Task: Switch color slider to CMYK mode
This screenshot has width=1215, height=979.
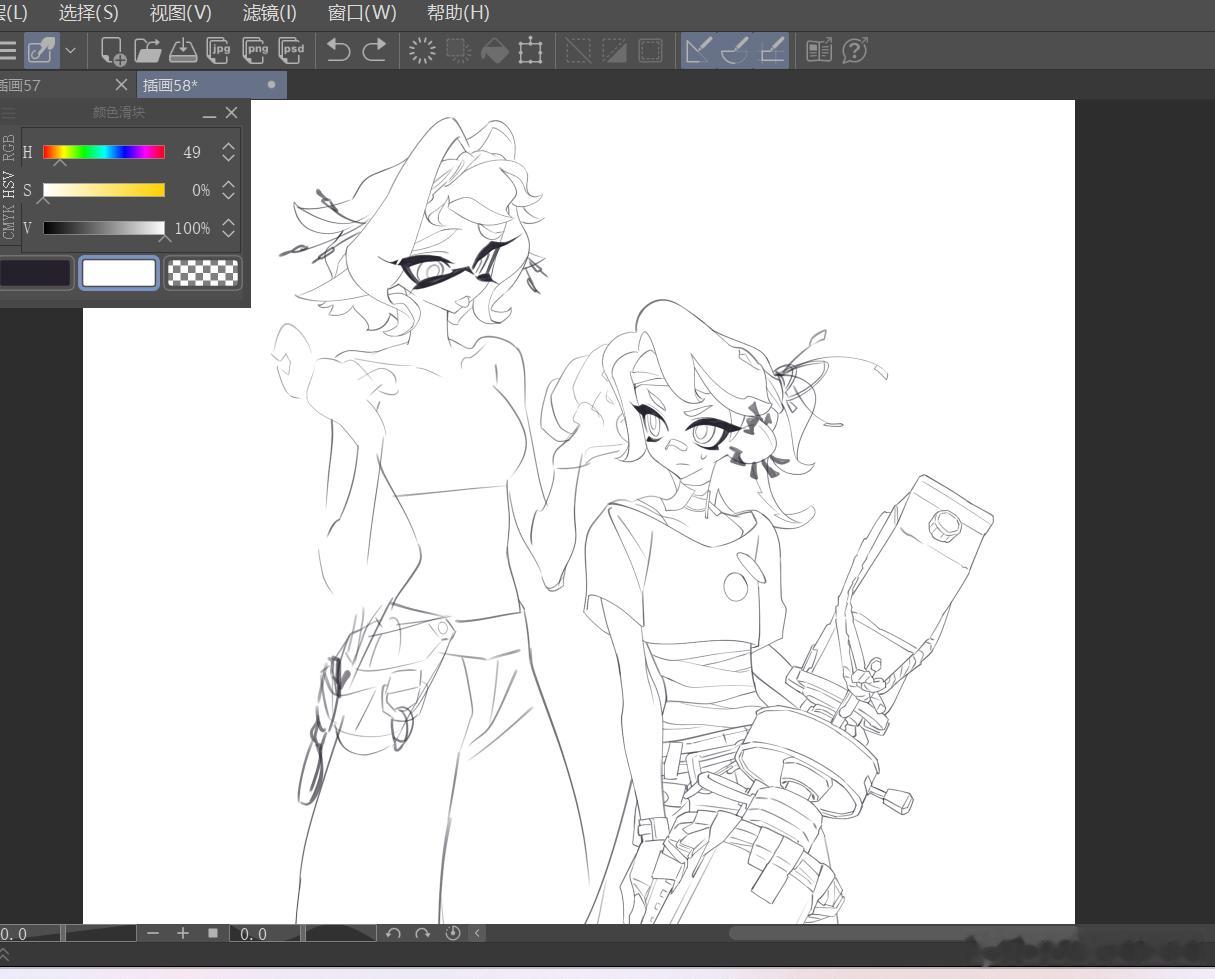Action: [x=10, y=221]
